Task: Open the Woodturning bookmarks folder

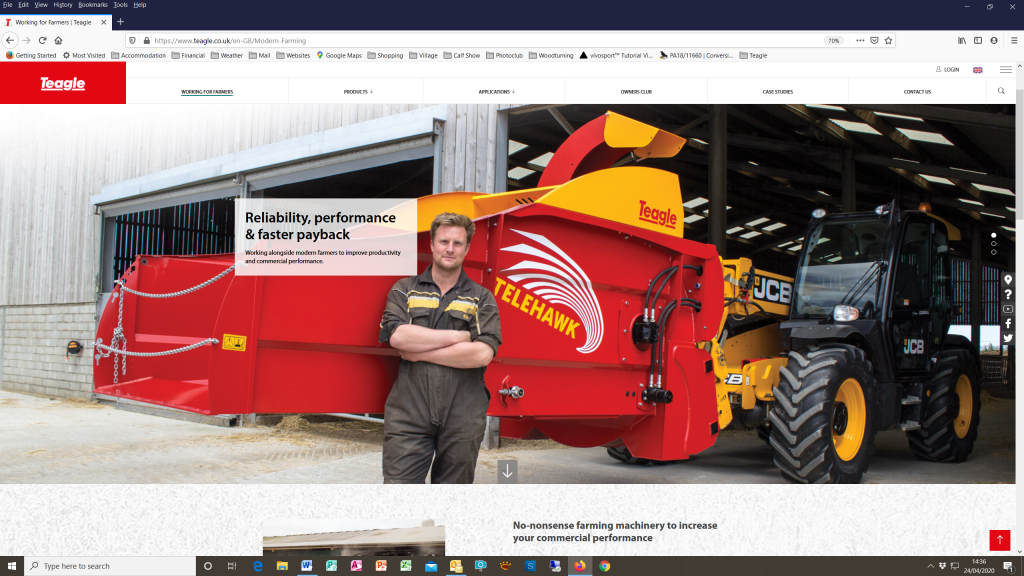Action: click(x=551, y=56)
